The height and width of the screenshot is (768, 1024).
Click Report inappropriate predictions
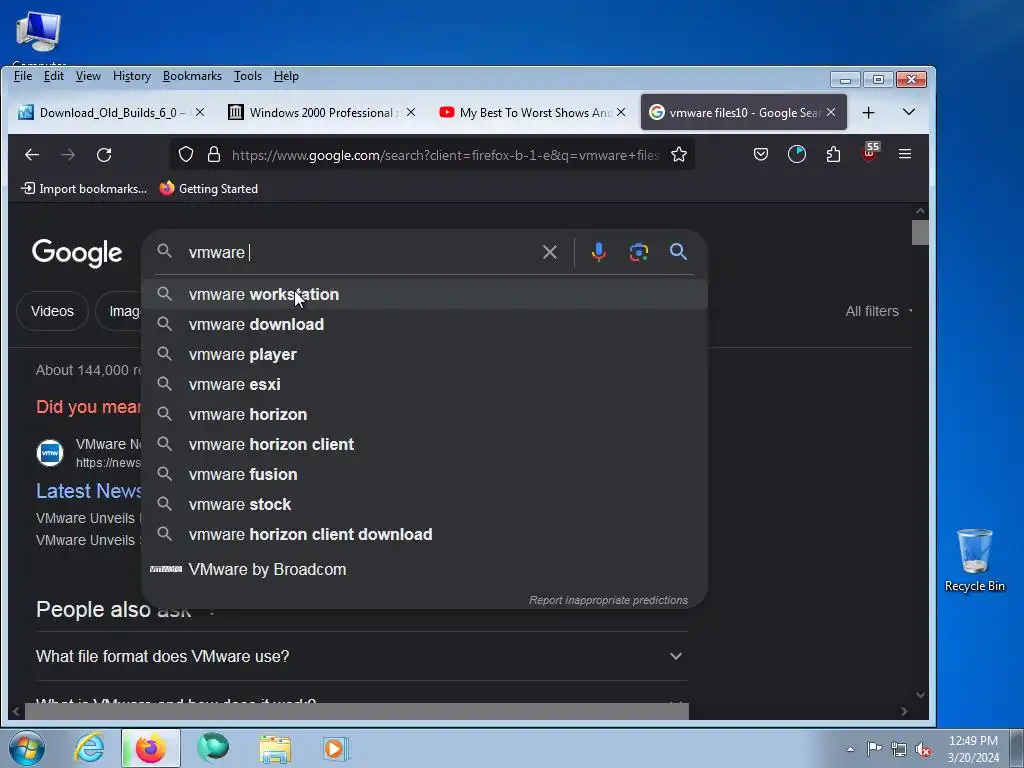[608, 600]
